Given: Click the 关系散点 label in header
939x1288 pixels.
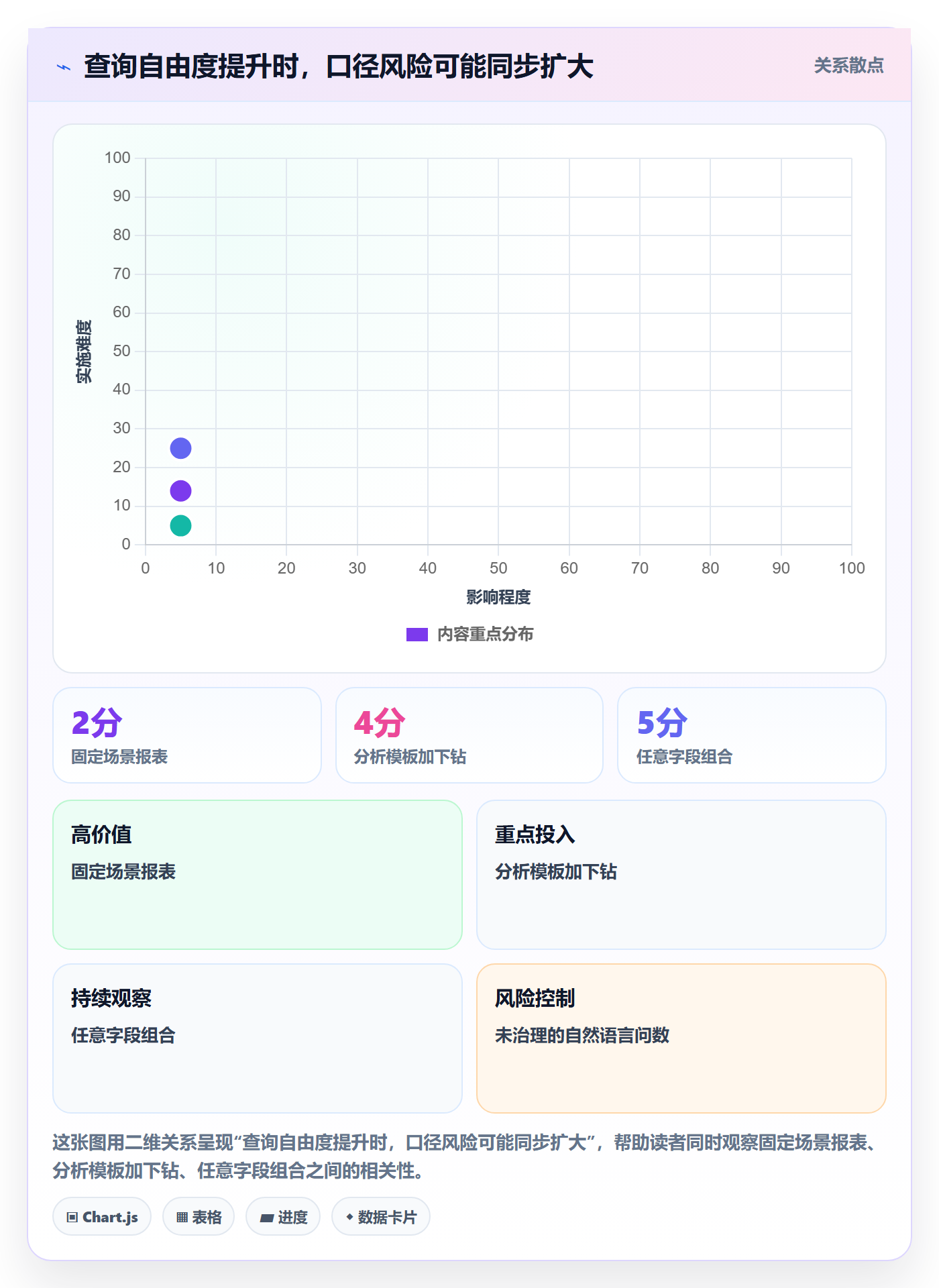Looking at the screenshot, I should [848, 66].
